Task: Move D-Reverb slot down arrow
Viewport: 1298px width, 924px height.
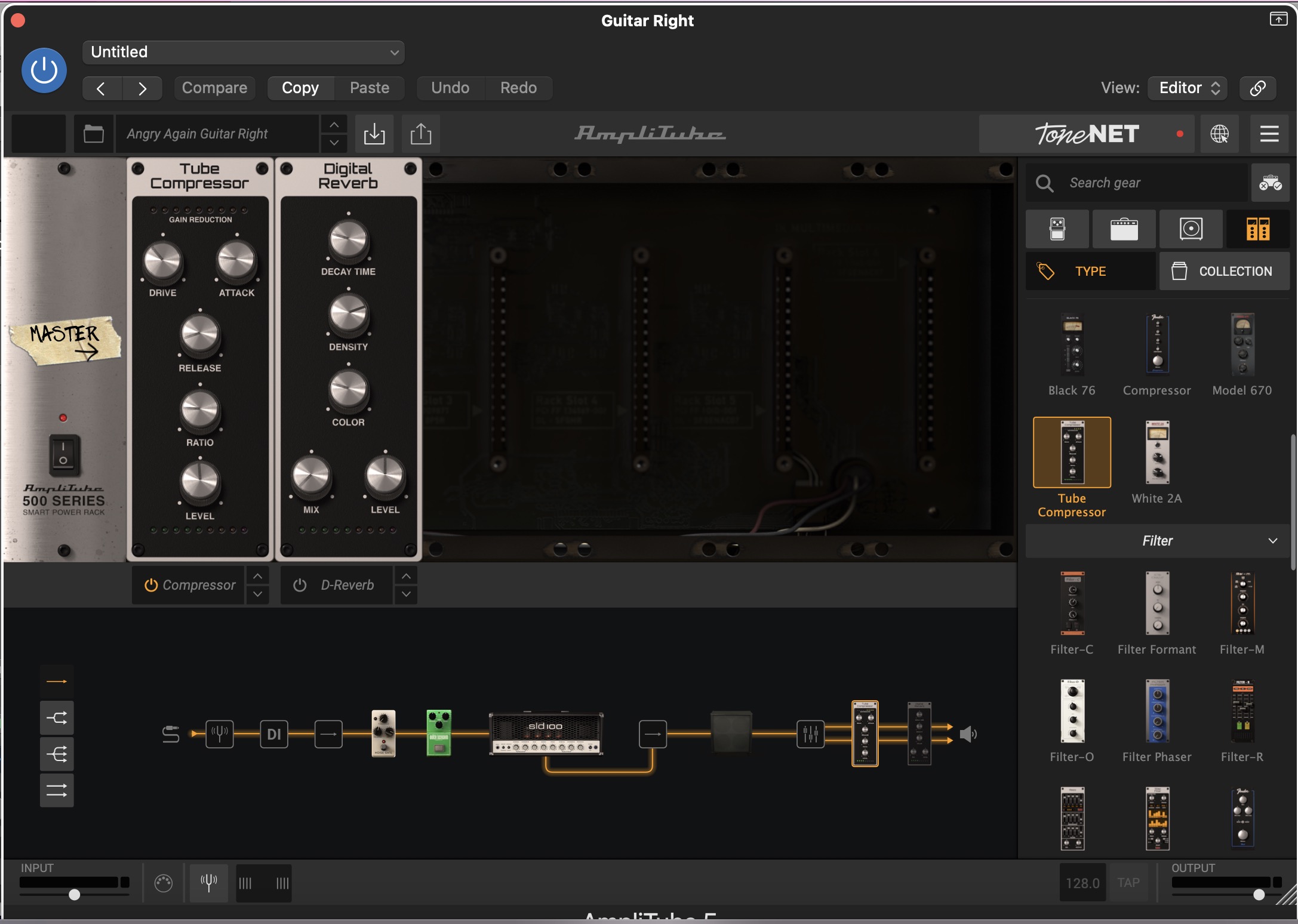Action: (406, 595)
